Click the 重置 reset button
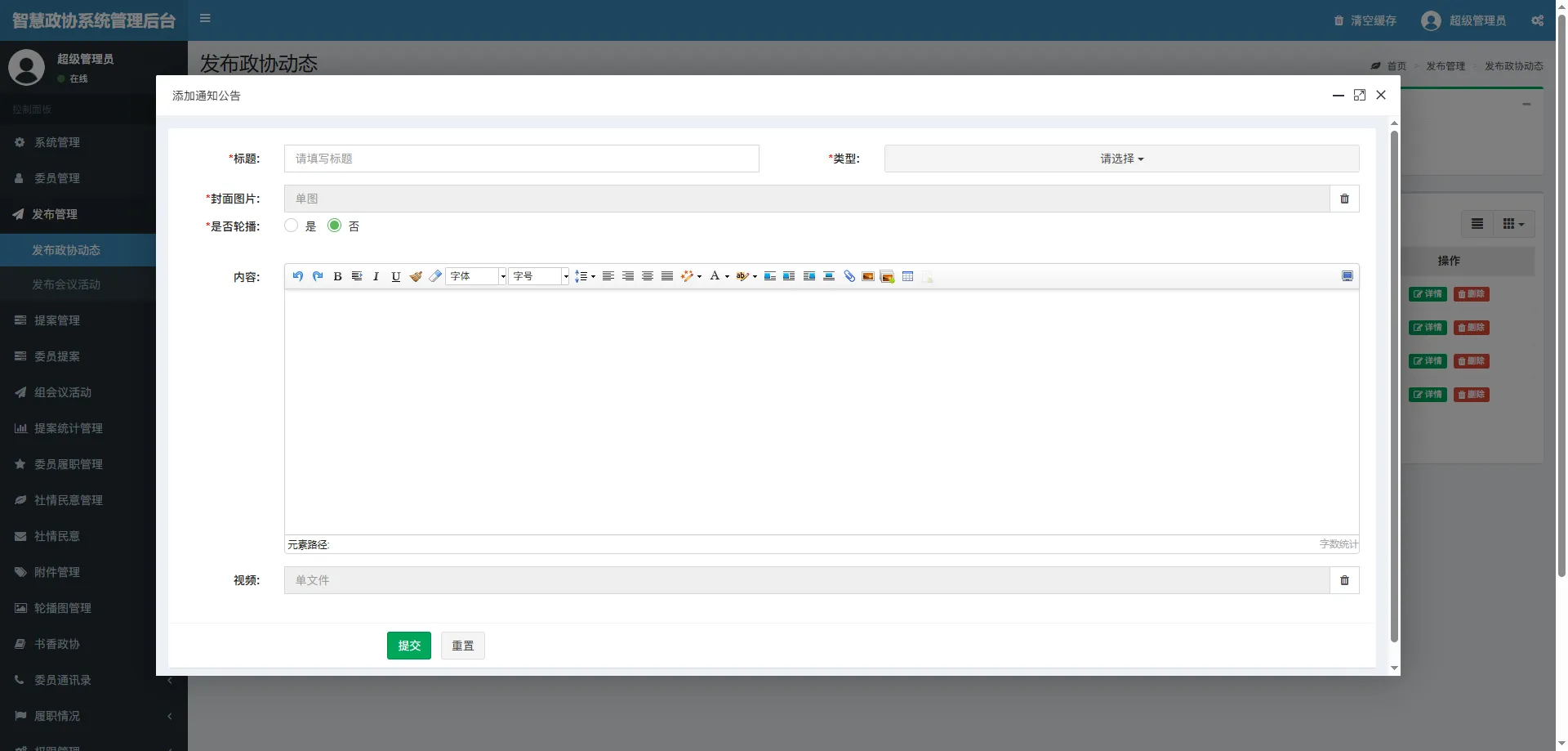1568x751 pixels. pos(462,646)
